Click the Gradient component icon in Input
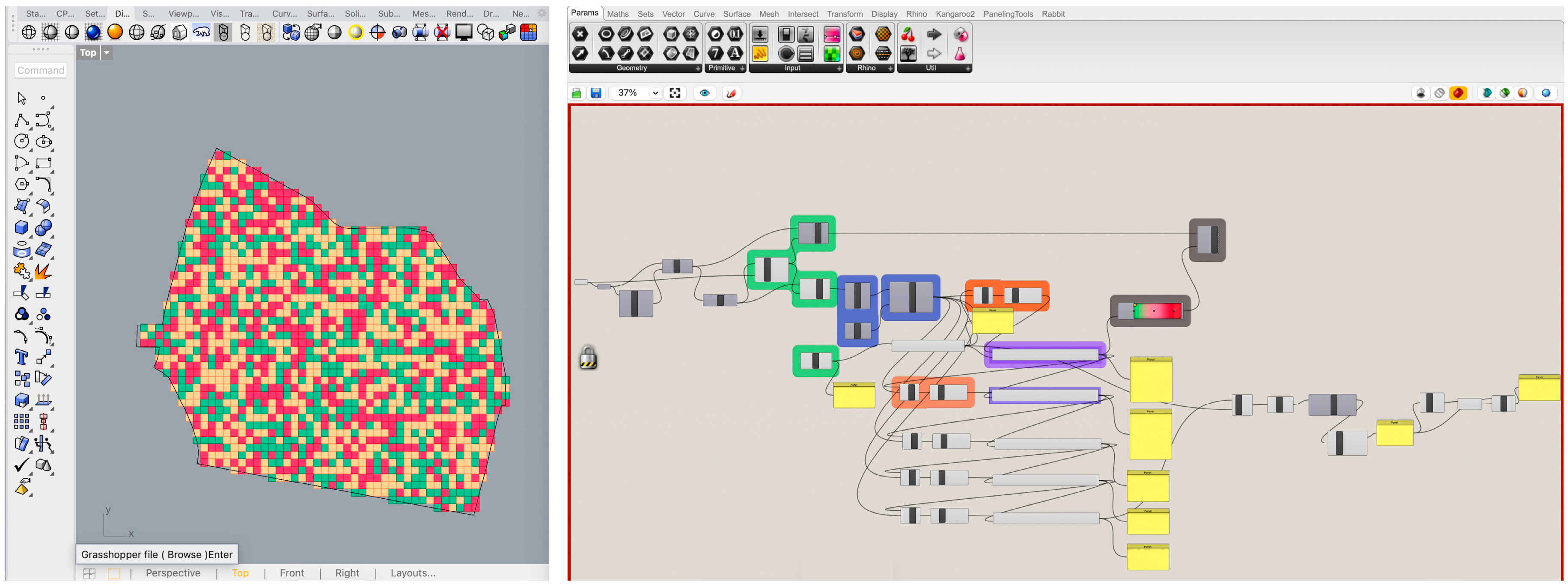The width and height of the screenshot is (1568, 586). (831, 35)
